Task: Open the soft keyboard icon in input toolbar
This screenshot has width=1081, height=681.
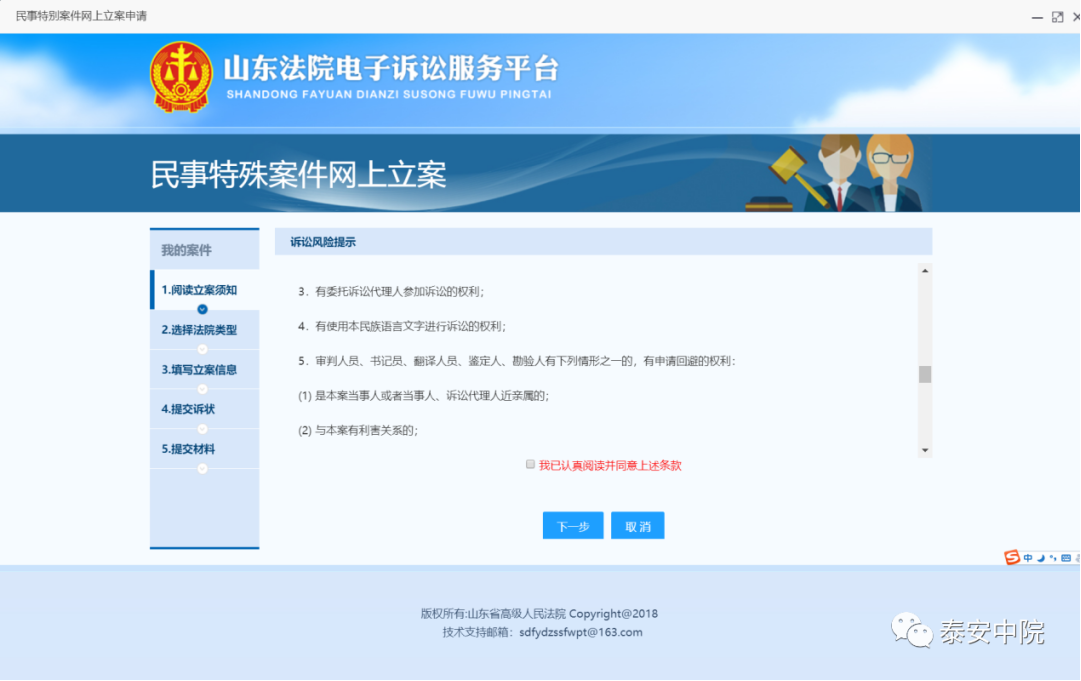Action: pos(1066,558)
